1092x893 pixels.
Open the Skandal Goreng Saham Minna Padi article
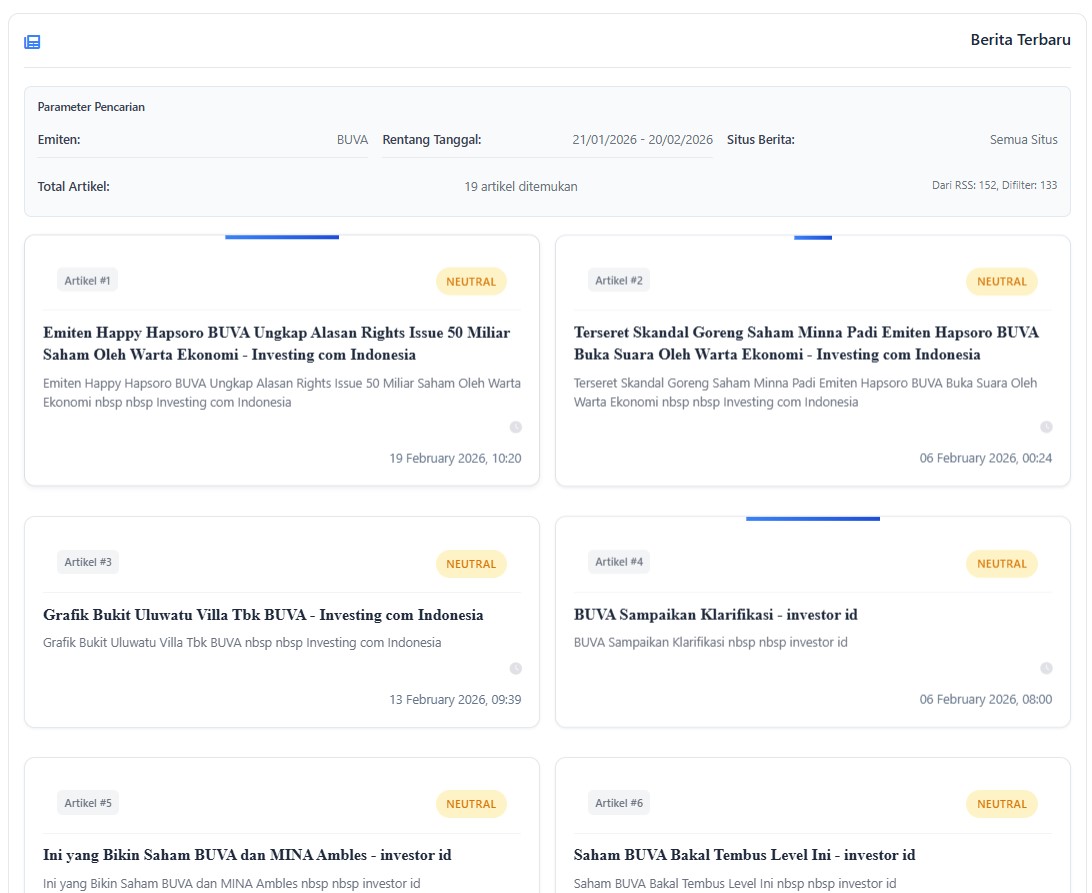(806, 343)
